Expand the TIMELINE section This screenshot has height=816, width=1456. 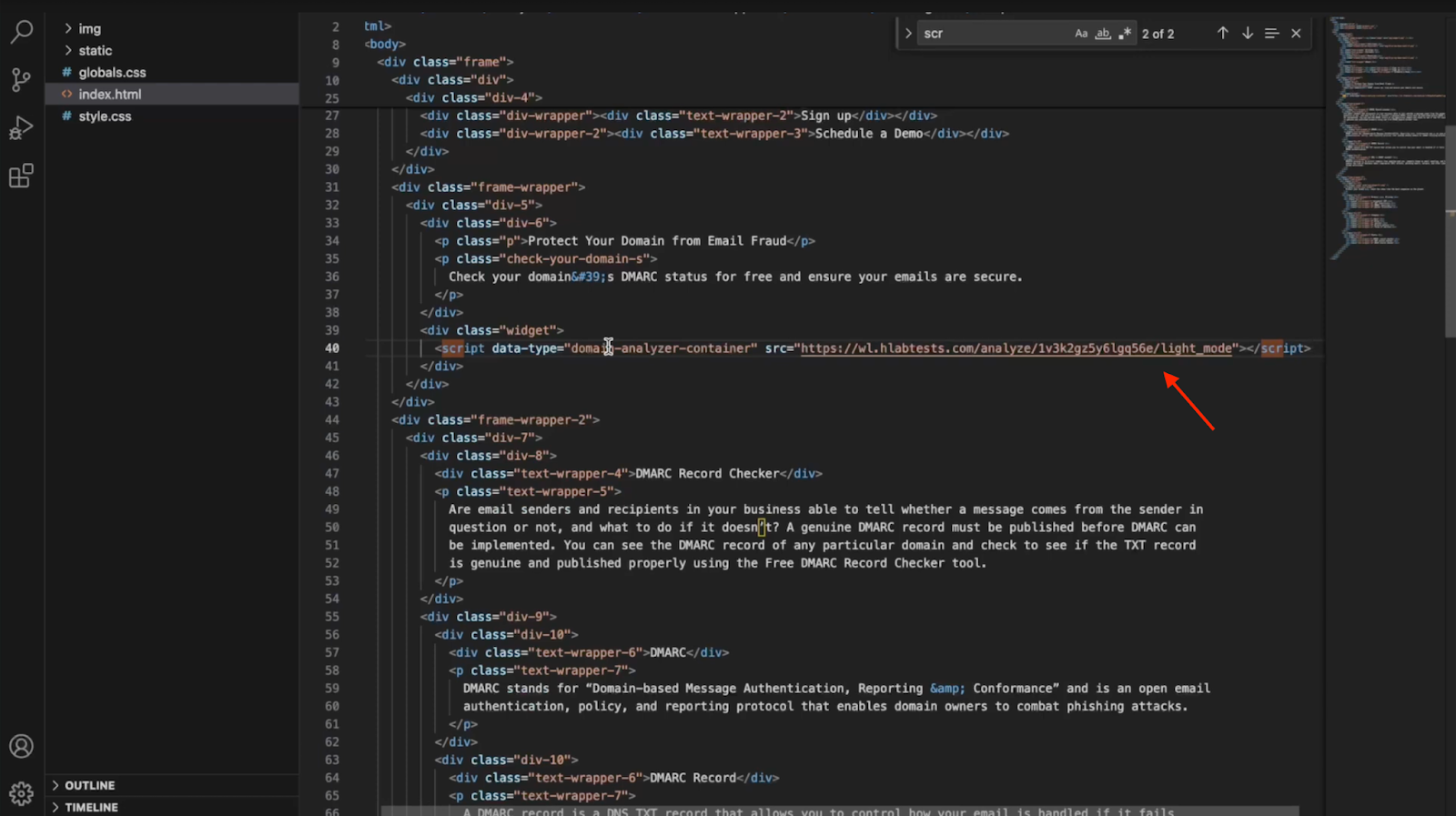[x=172, y=807]
